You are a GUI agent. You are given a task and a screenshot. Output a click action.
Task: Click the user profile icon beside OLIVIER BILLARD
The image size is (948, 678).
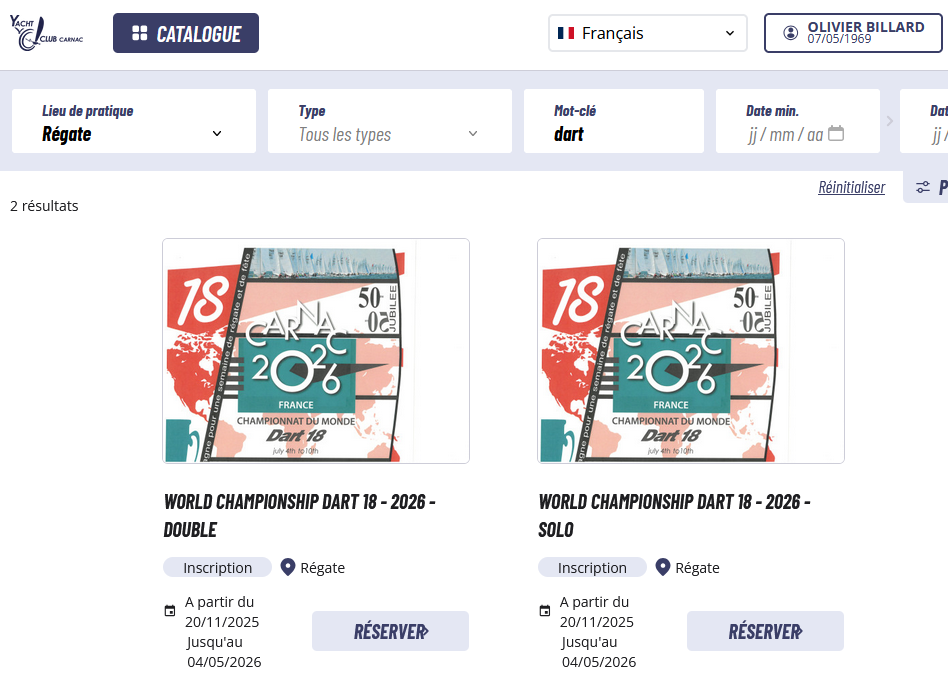(791, 31)
